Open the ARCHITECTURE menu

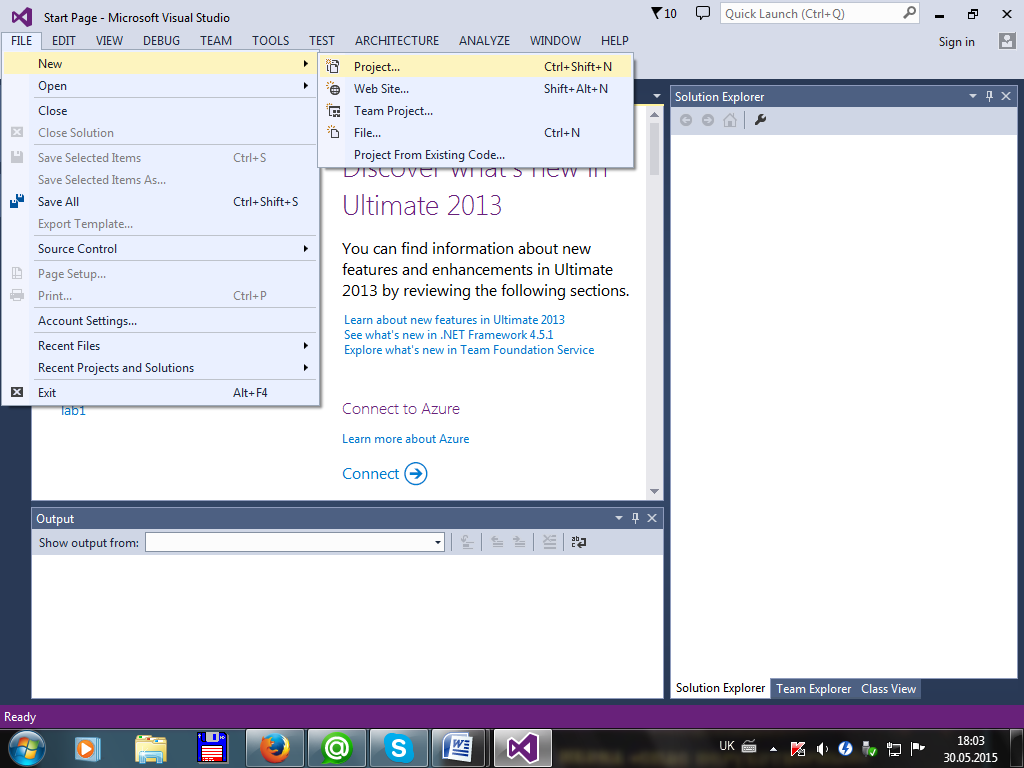point(397,40)
